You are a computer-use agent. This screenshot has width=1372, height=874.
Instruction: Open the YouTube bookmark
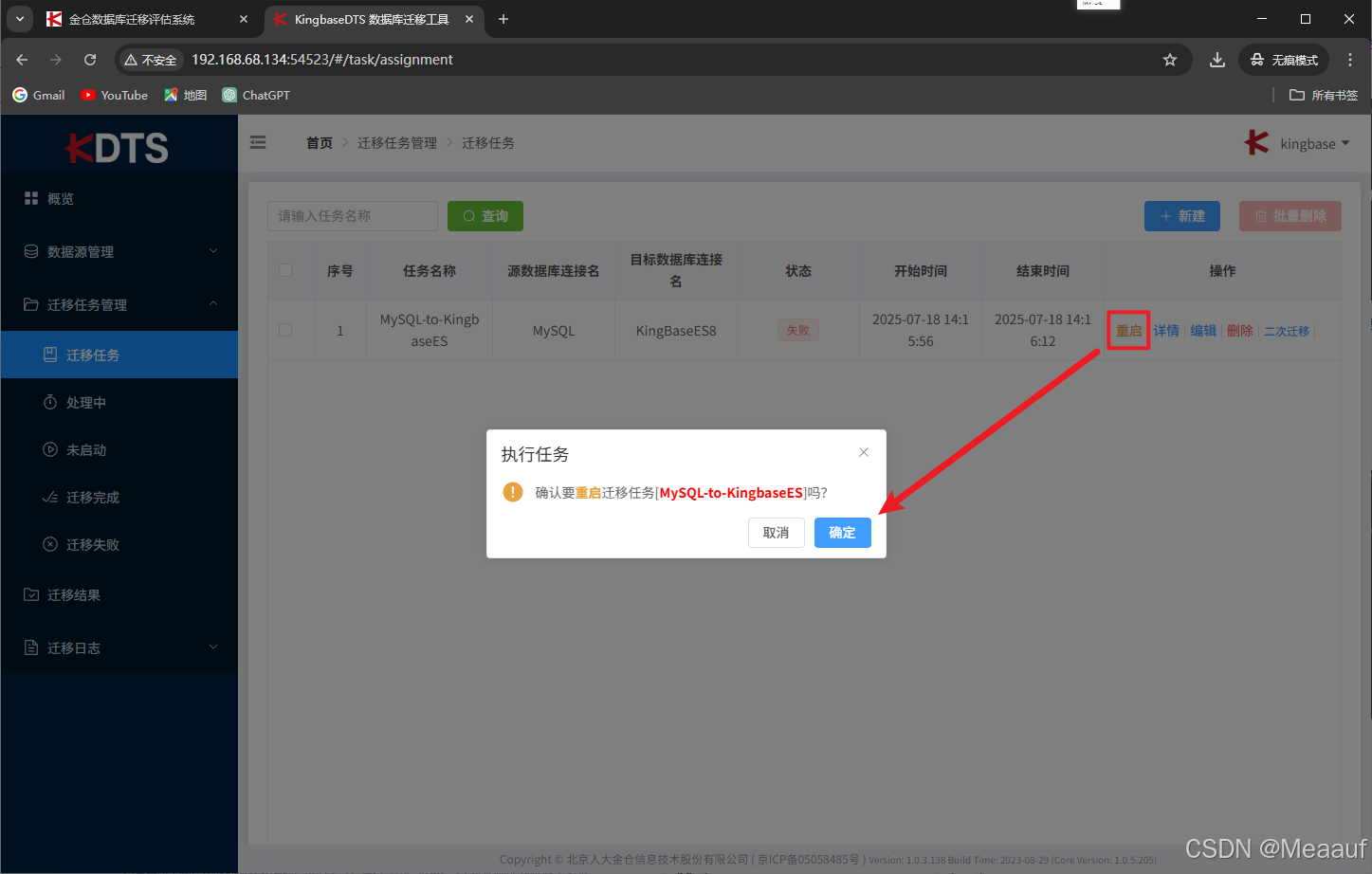pos(115,95)
